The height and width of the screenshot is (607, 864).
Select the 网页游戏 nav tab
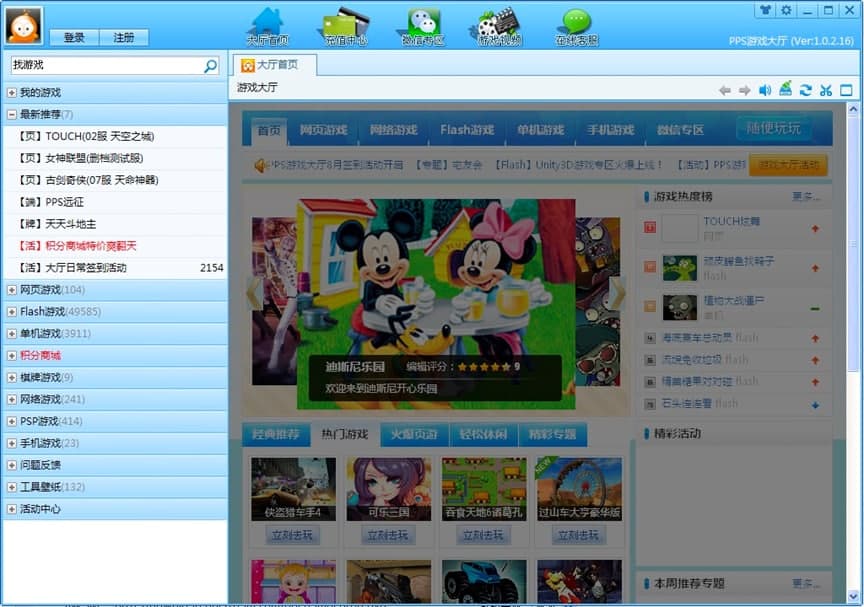tap(323, 131)
